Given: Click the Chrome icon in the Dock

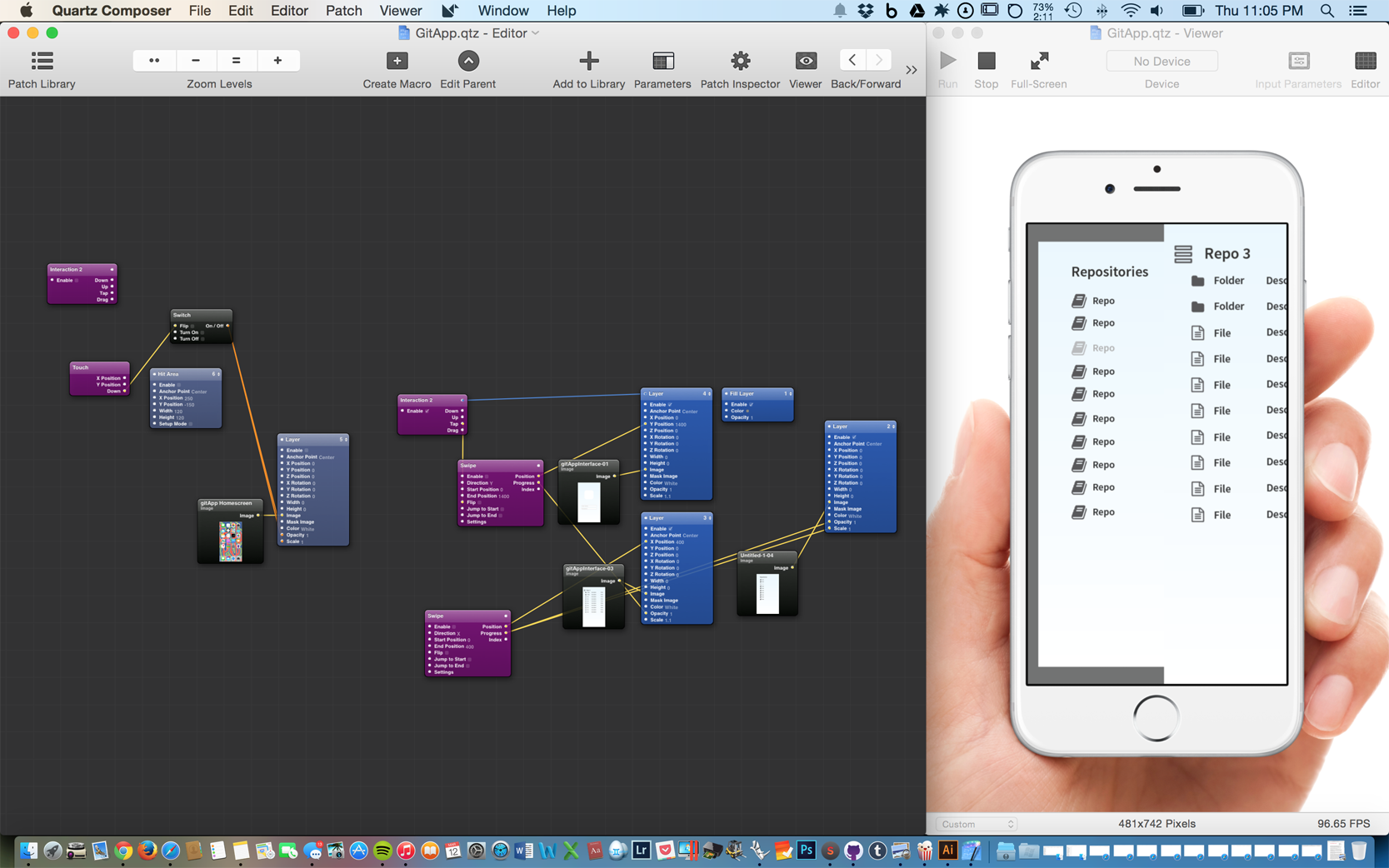Looking at the screenshot, I should pos(123,851).
